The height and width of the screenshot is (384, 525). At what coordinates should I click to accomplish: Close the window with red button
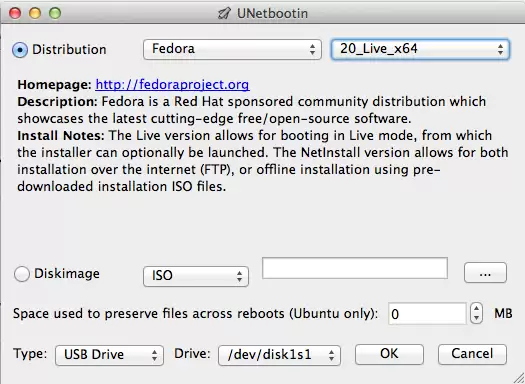point(15,13)
